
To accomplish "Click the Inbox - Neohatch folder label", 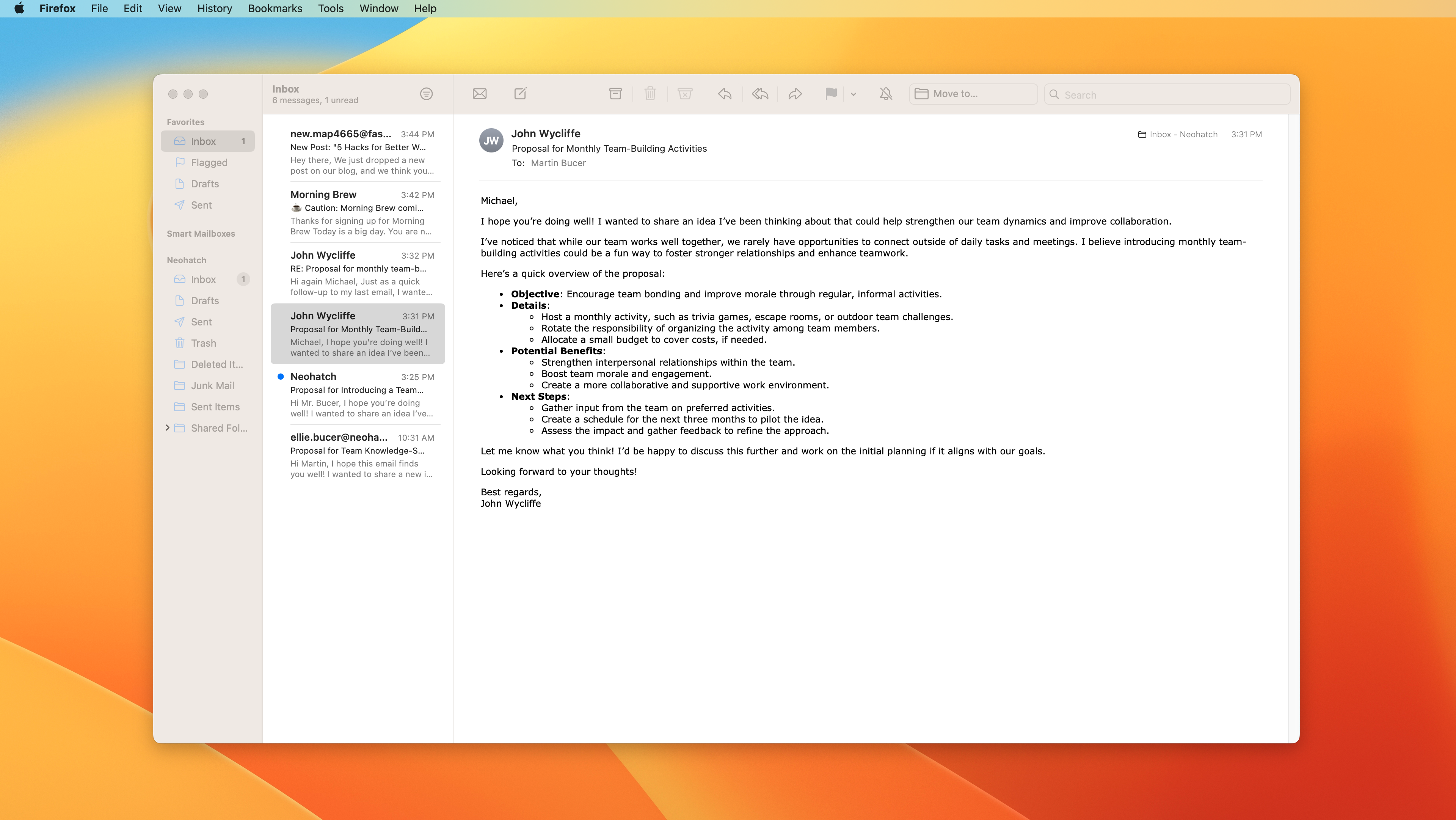I will (x=1177, y=135).
